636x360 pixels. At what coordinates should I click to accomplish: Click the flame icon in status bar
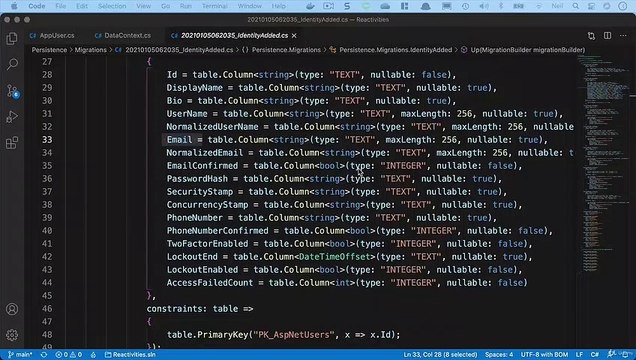[93, 355]
